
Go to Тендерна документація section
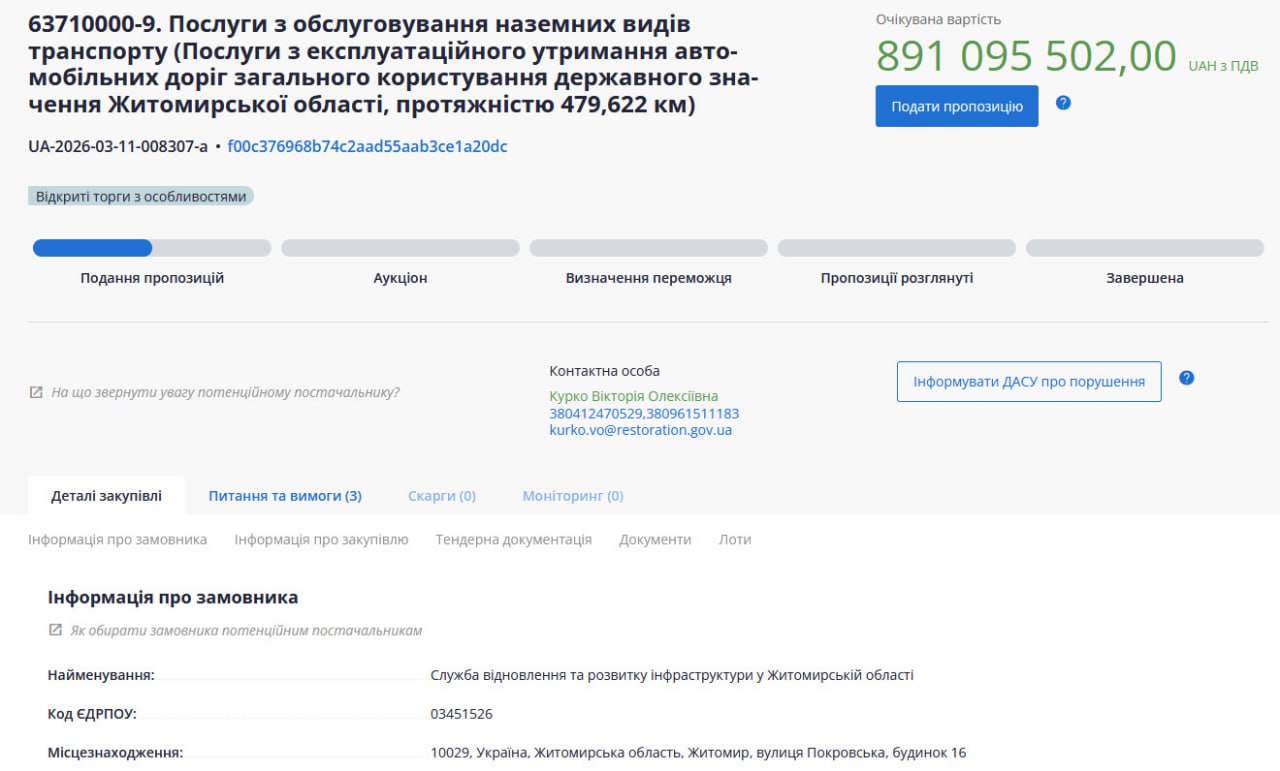click(x=513, y=540)
